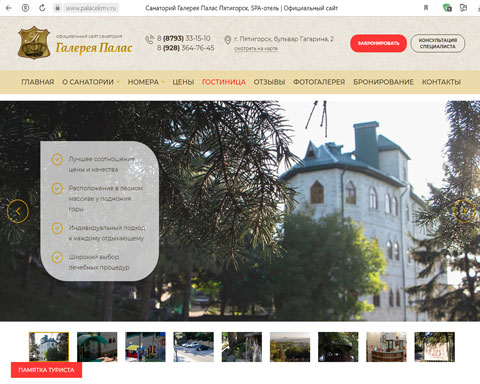Click the golden crest logo of Галерея Палас
This screenshot has height=384, width=480.
coord(34,43)
